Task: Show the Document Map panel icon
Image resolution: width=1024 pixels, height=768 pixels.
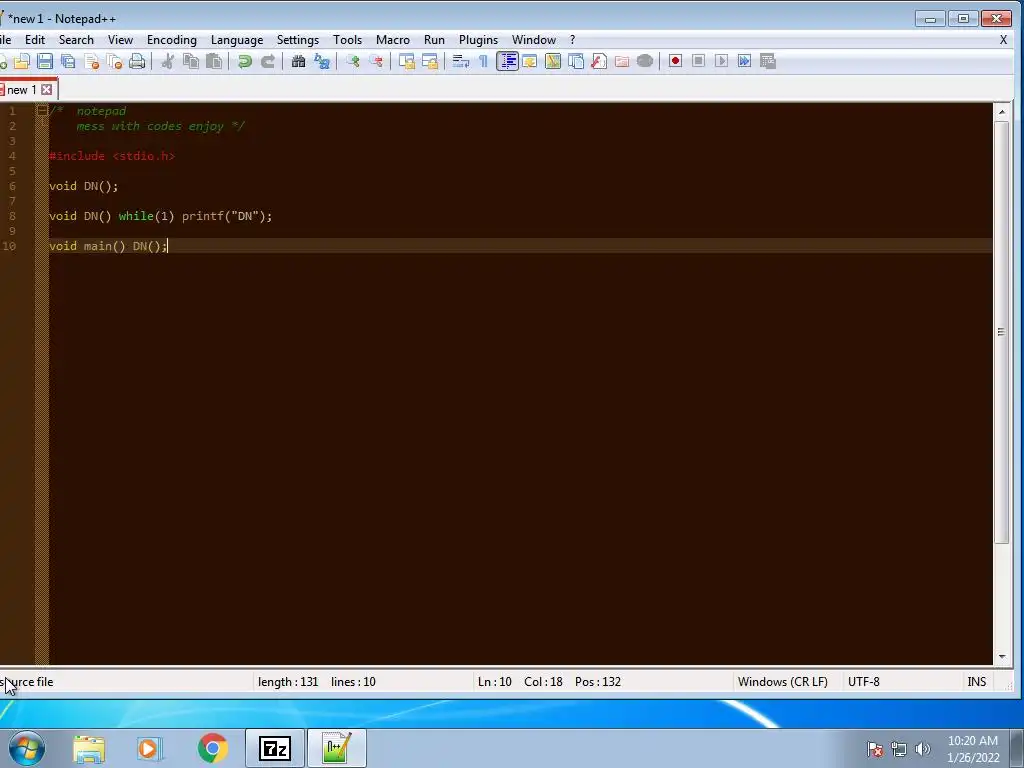Action: (553, 61)
